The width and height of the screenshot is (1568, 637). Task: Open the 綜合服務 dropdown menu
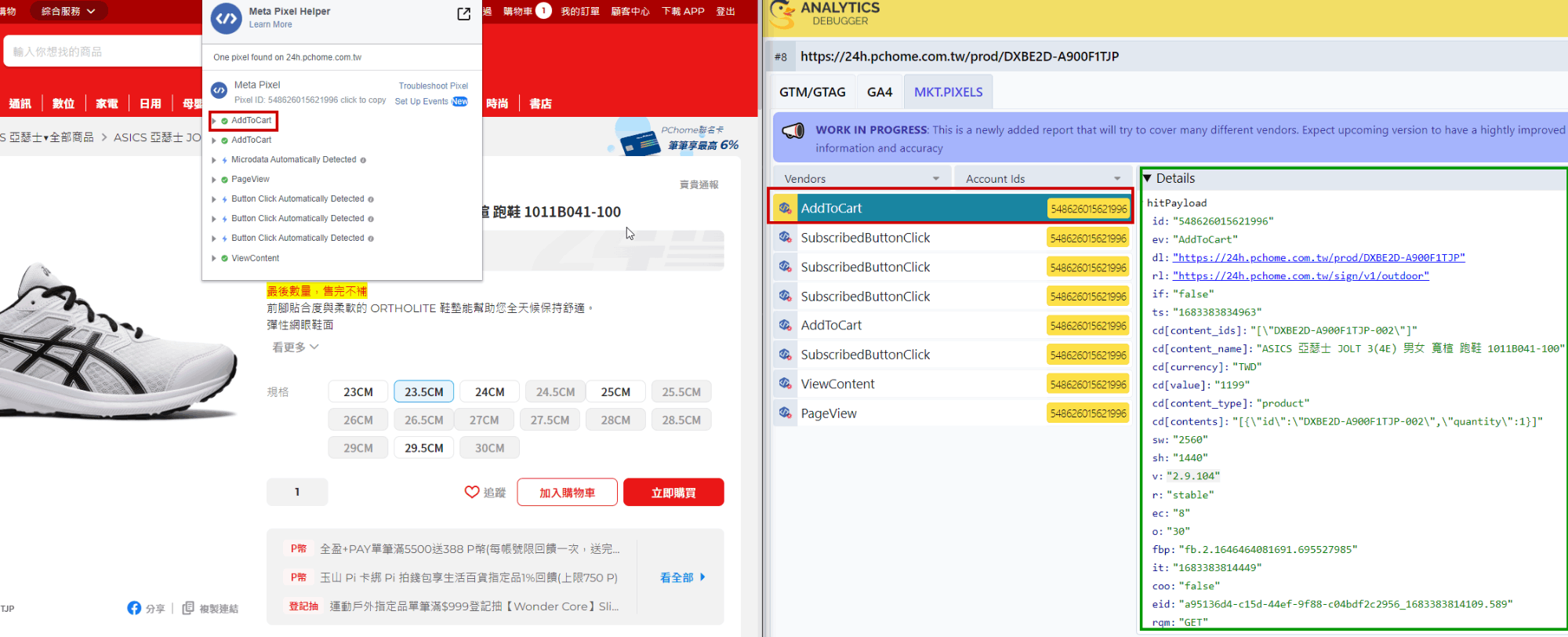click(x=68, y=11)
